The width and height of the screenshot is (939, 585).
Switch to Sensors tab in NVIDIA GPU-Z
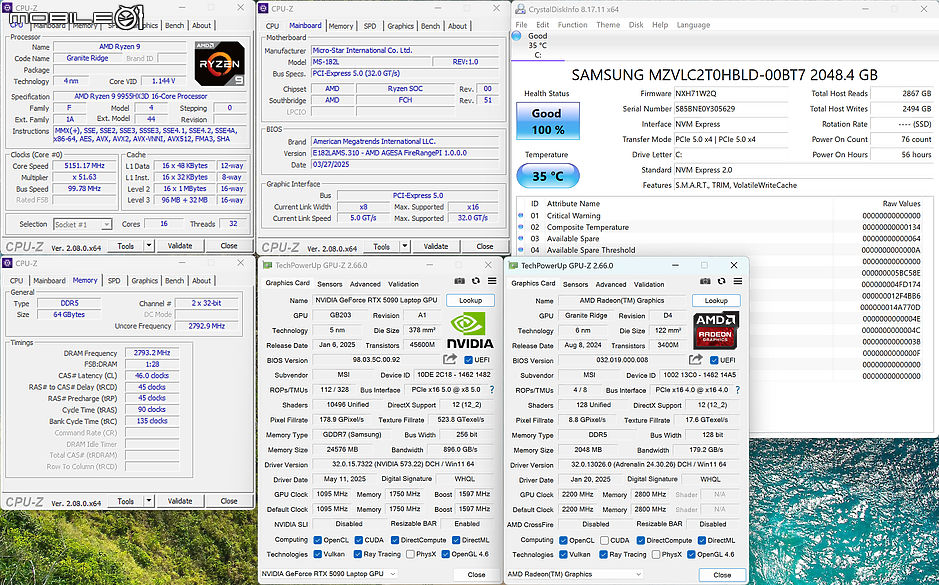[x=329, y=284]
